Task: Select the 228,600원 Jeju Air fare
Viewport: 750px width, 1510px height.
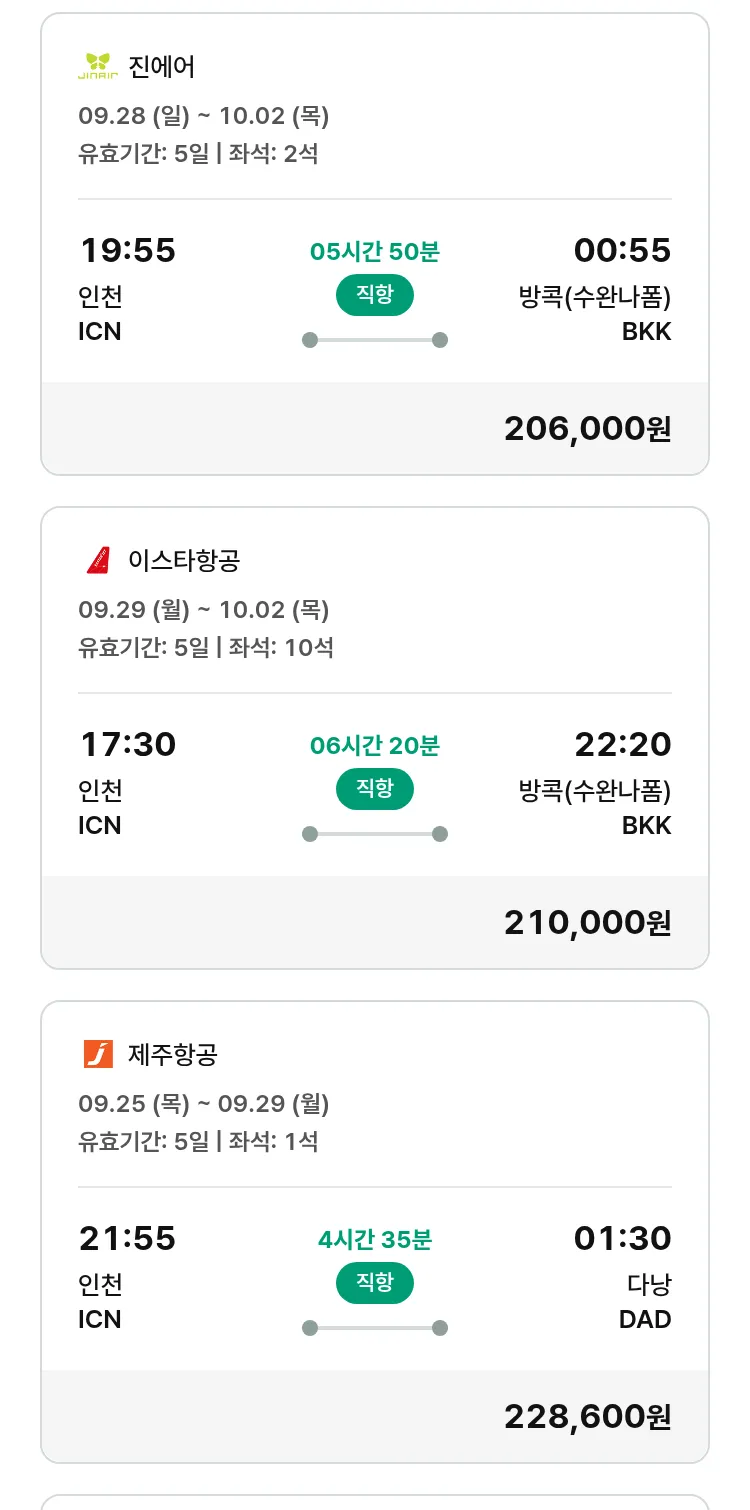Action: (x=587, y=1416)
